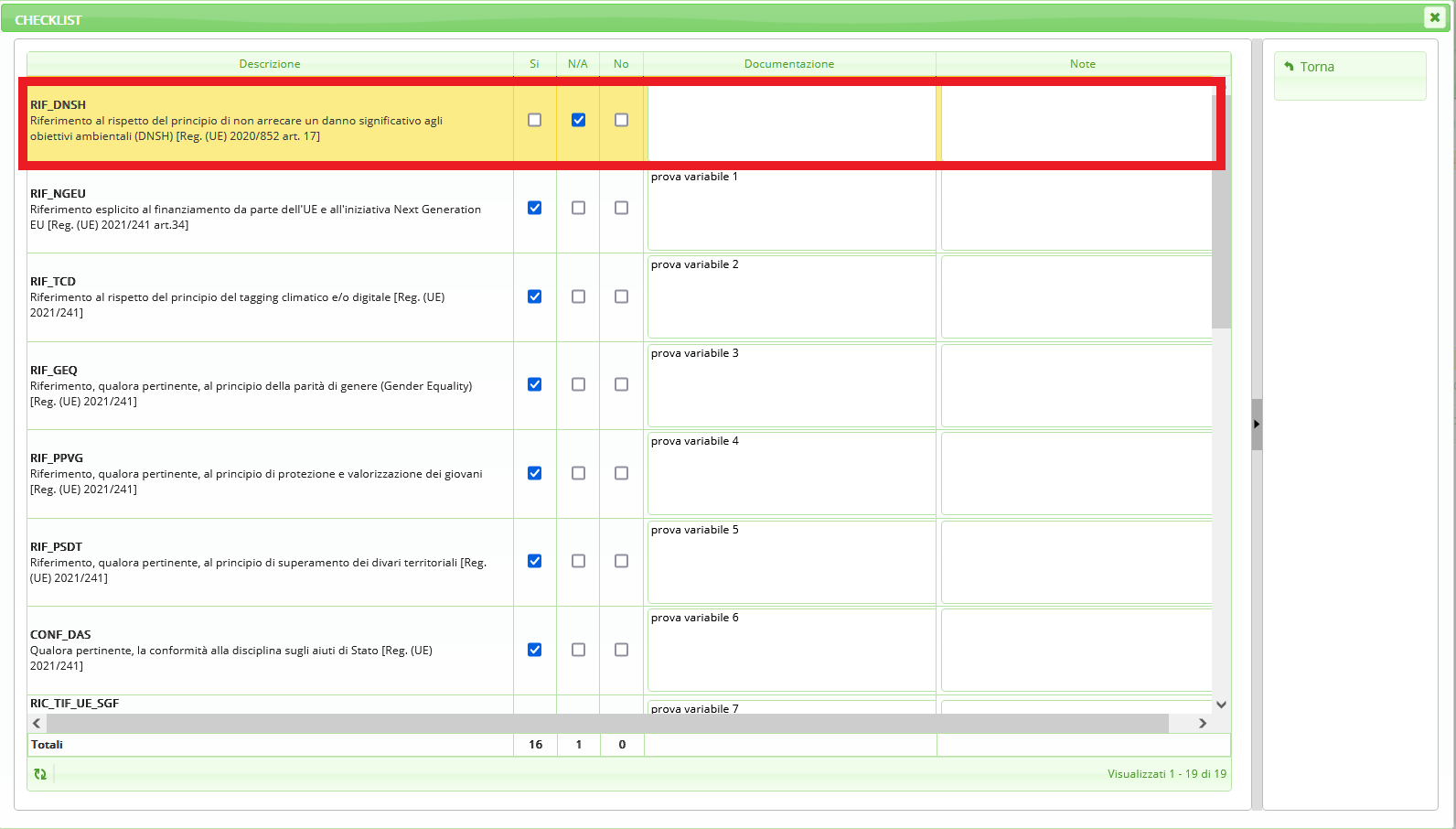Tick N/A checkbox for RIF_GEQ row
Image resolution: width=1456 pixels, height=829 pixels.
[x=578, y=384]
